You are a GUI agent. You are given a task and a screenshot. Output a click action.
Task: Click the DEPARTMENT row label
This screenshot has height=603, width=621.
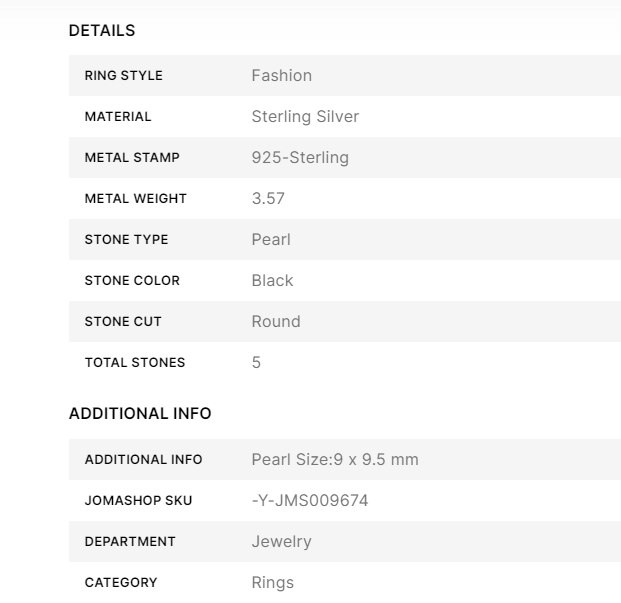[130, 542]
